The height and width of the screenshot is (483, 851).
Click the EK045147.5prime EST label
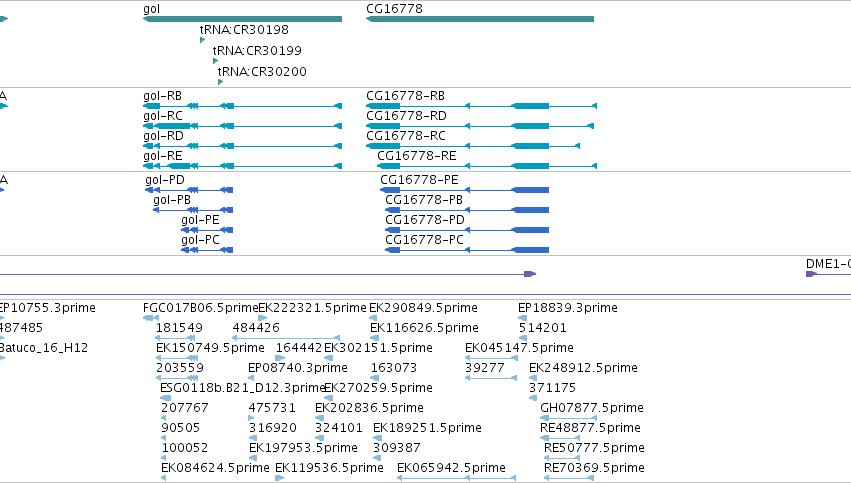tap(519, 348)
